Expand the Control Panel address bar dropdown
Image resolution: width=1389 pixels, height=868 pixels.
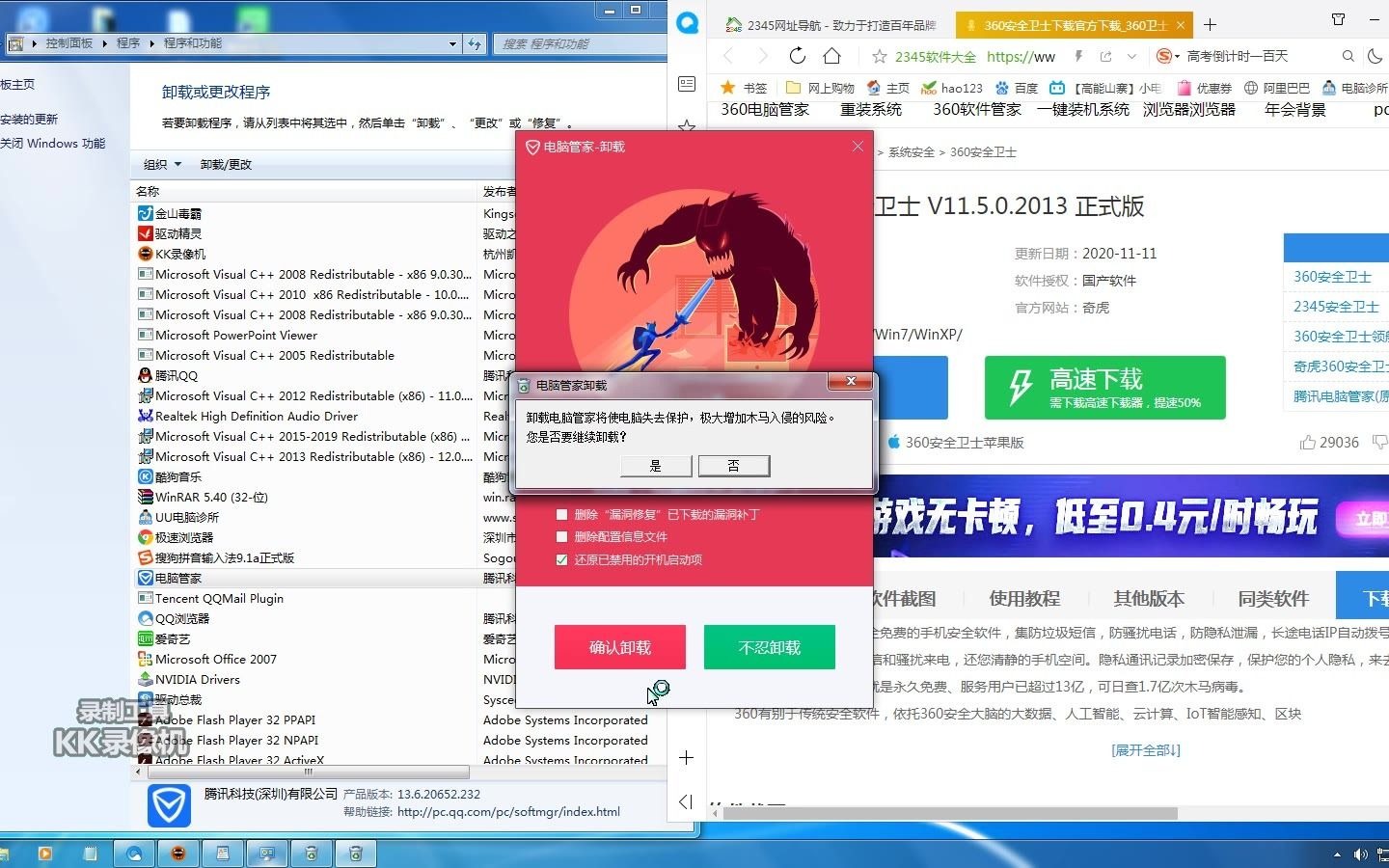[x=452, y=43]
